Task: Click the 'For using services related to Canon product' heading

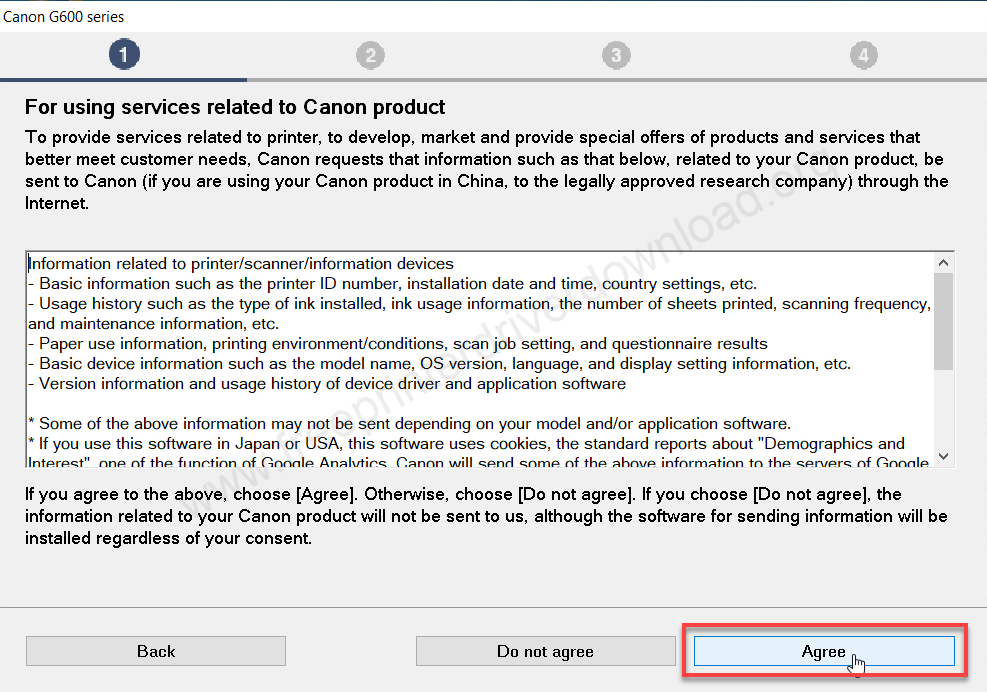Action: point(235,107)
